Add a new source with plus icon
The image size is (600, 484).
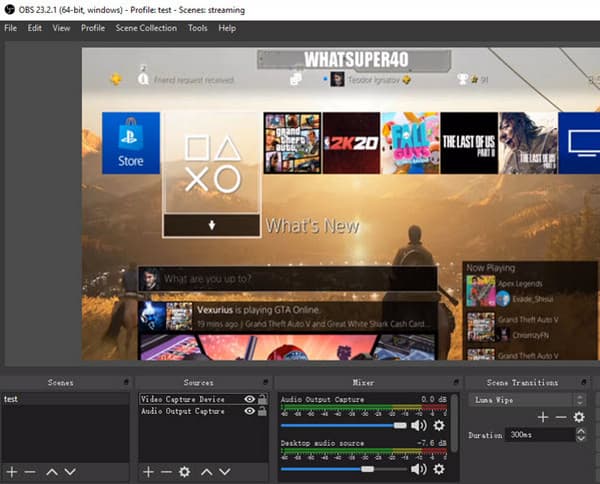click(148, 472)
